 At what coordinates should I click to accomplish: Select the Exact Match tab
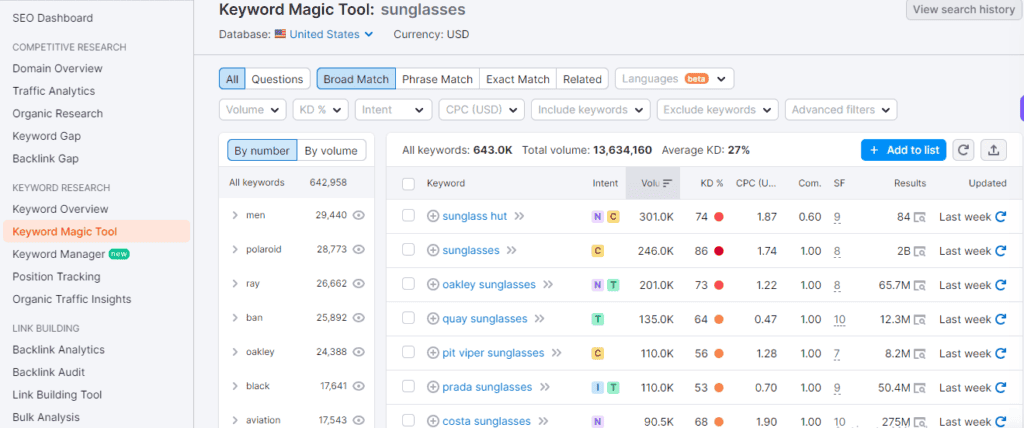(518, 79)
